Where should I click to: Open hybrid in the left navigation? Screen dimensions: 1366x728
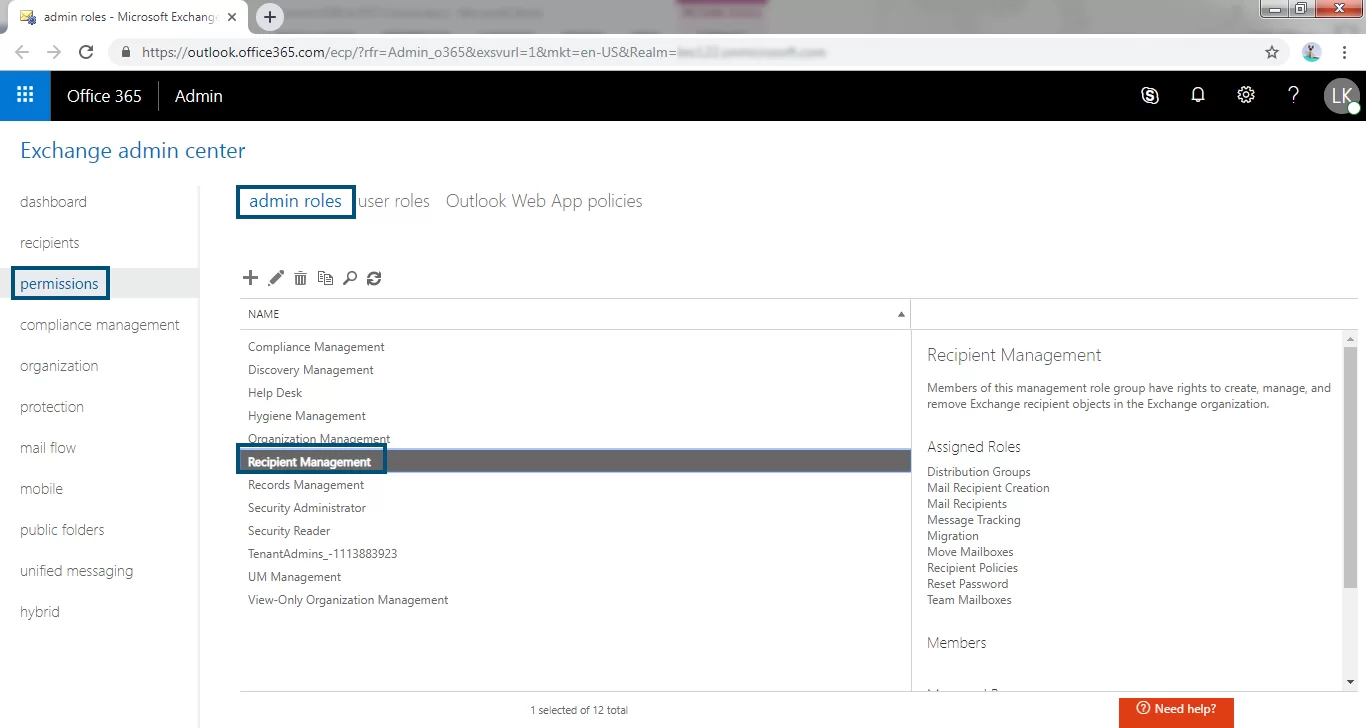tap(40, 612)
